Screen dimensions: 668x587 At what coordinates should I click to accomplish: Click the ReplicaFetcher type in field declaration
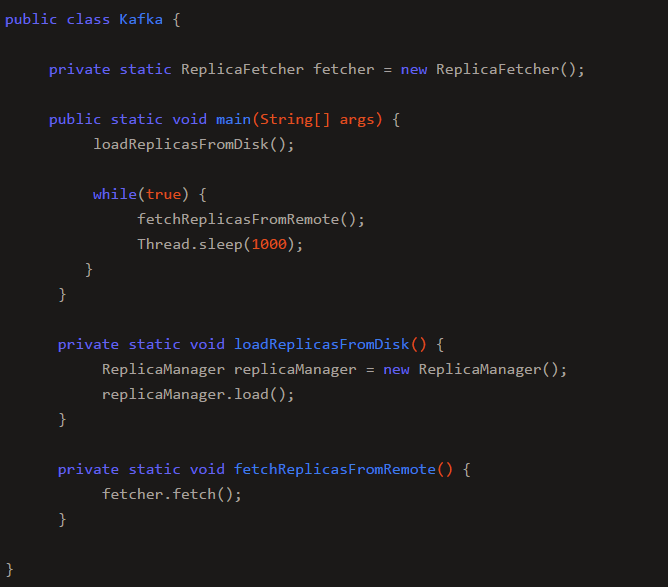[242, 69]
